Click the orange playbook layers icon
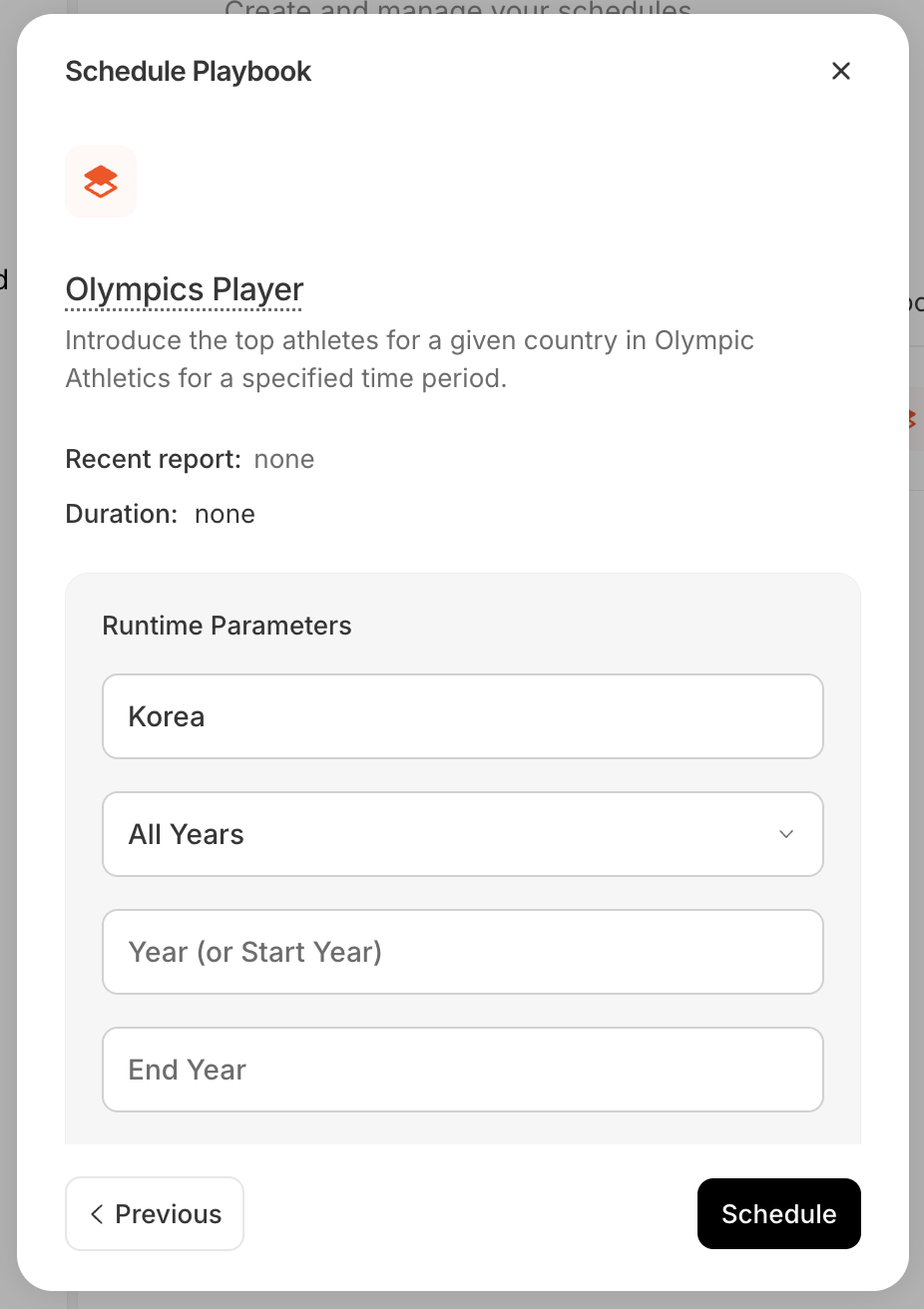This screenshot has height=1309, width=924. click(101, 182)
